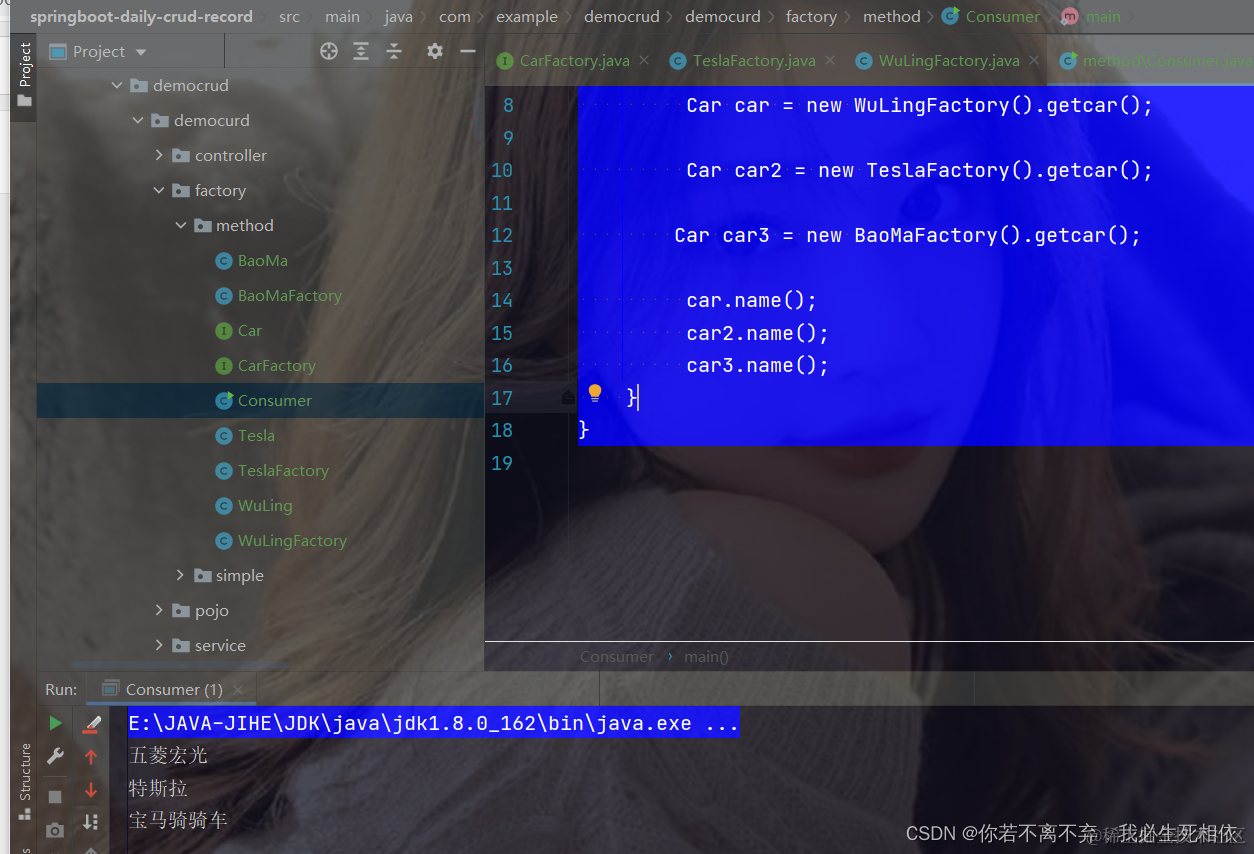This screenshot has width=1254, height=854.
Task: Click springboot-daily-crud-record breadcrumb
Action: coord(141,16)
